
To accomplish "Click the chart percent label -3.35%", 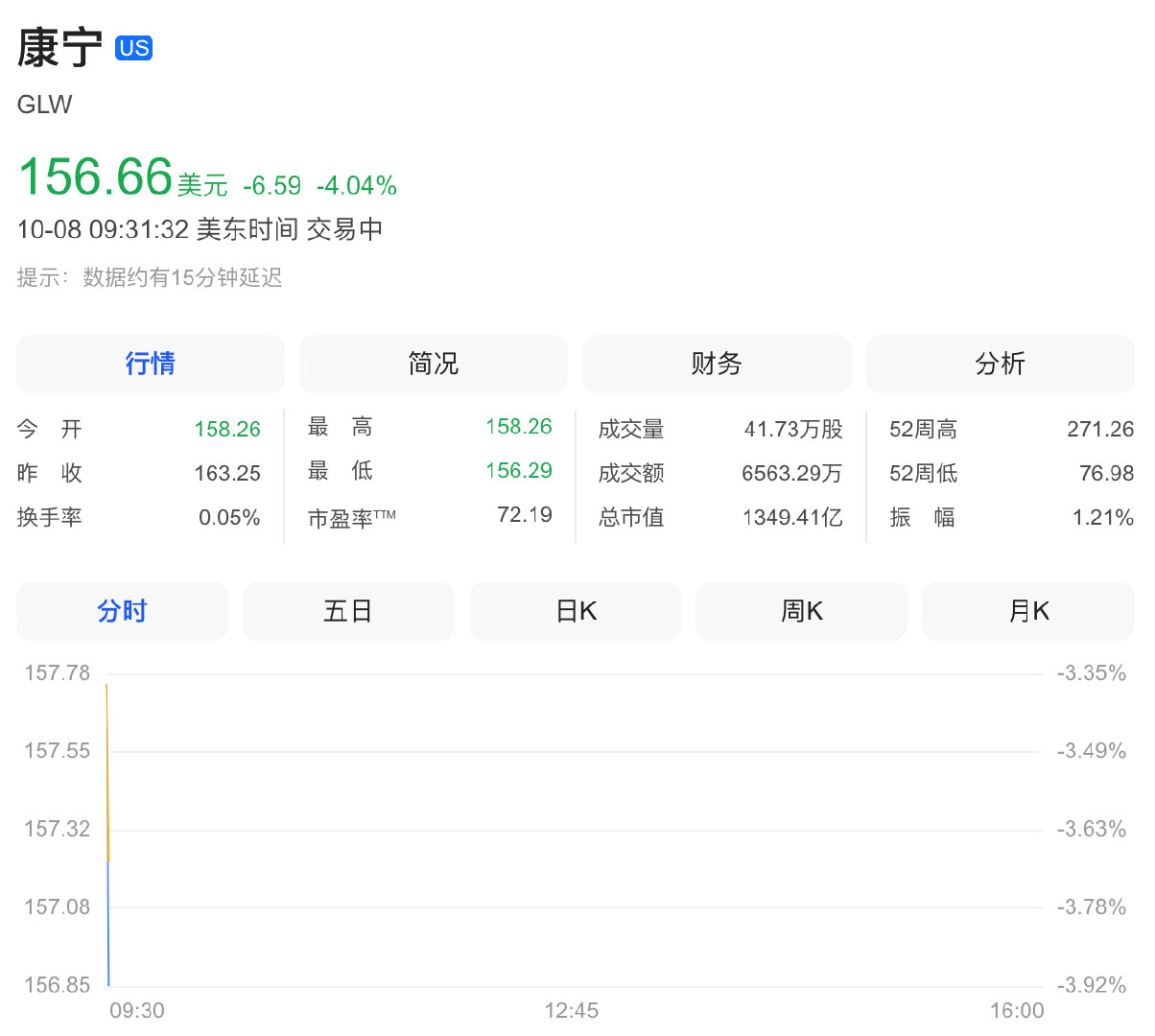I will [x=1092, y=672].
